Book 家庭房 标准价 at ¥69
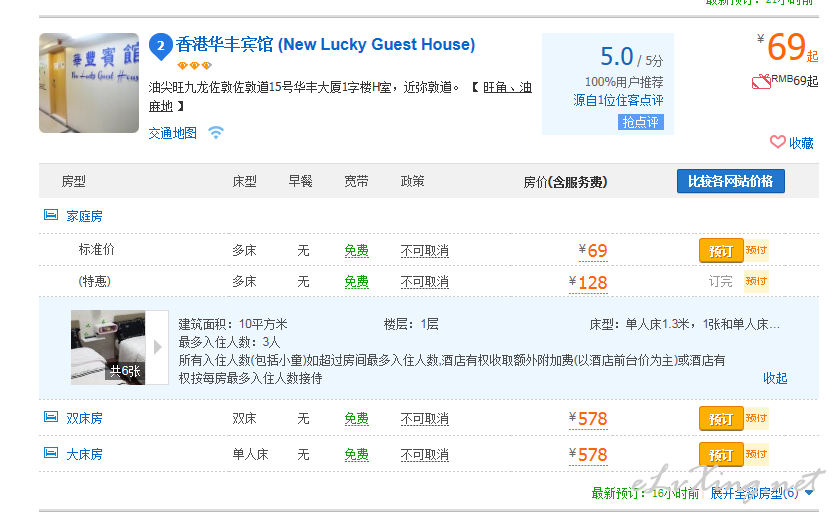Image resolution: width=836 pixels, height=516 pixels. [721, 251]
